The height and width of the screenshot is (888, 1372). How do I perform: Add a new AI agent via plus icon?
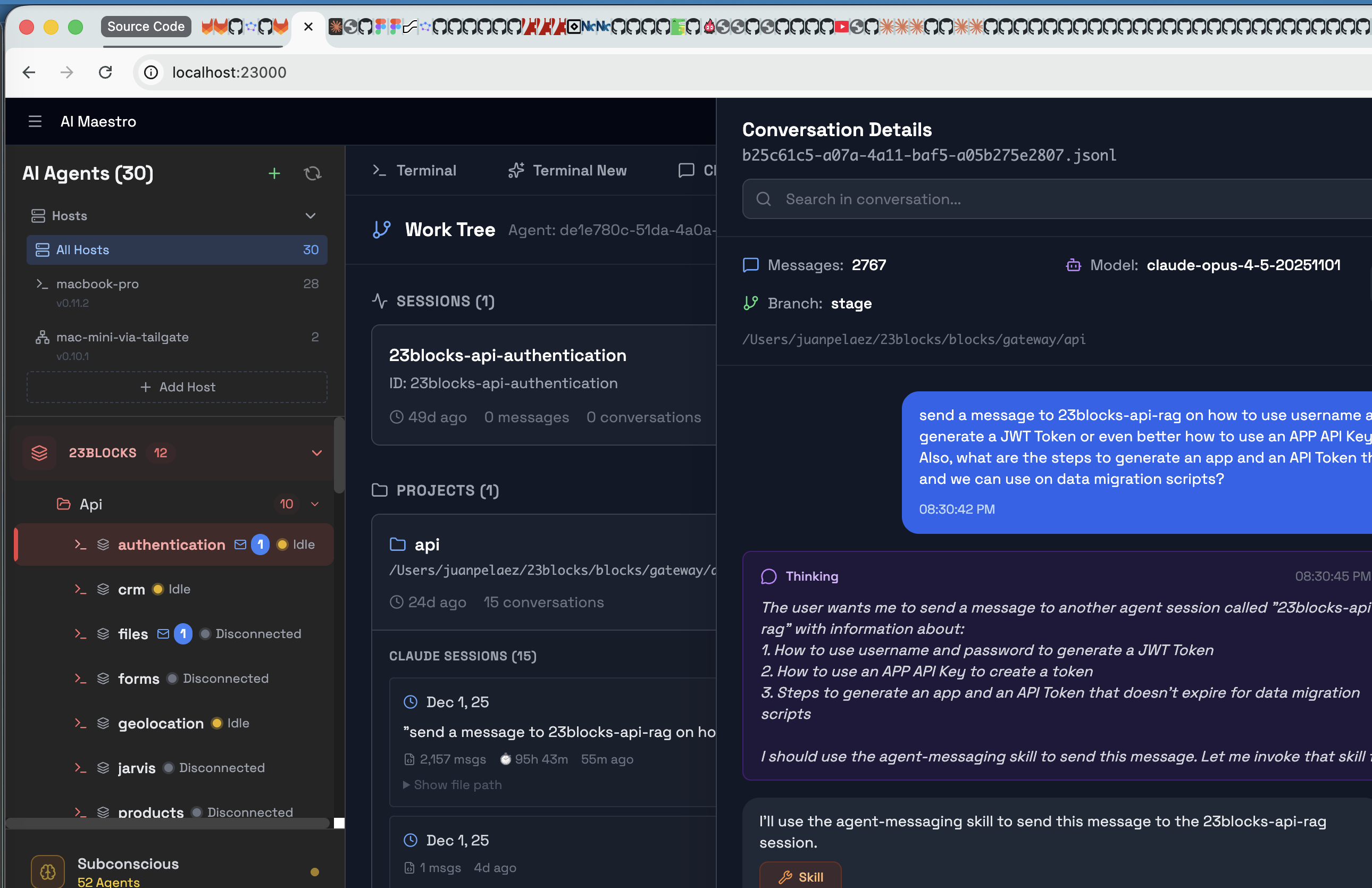pyautogui.click(x=274, y=173)
